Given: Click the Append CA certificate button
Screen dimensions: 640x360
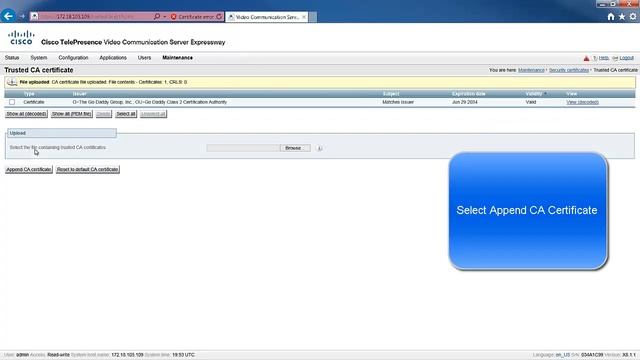Looking at the screenshot, I should coord(29,169).
